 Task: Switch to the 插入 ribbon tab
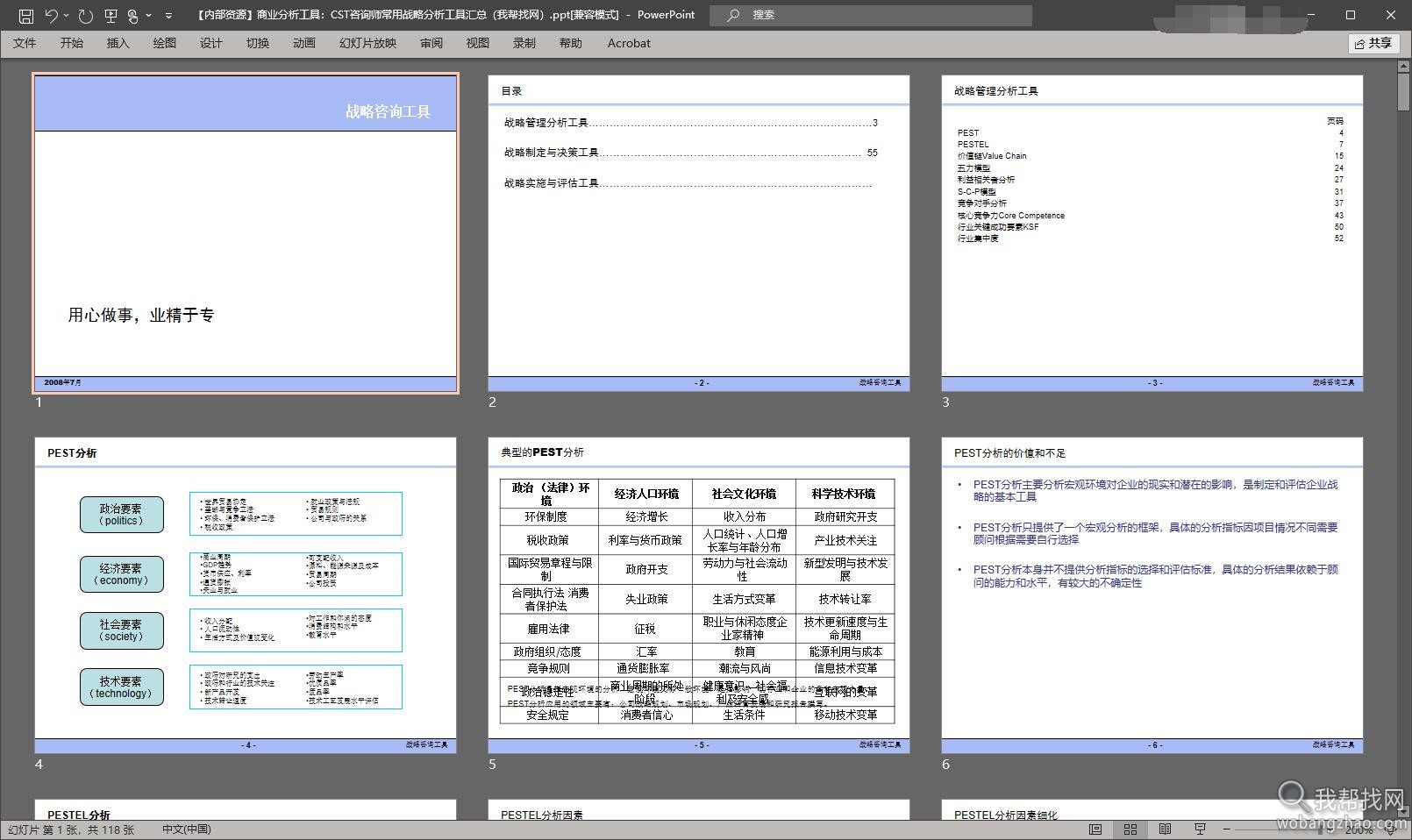pos(118,43)
